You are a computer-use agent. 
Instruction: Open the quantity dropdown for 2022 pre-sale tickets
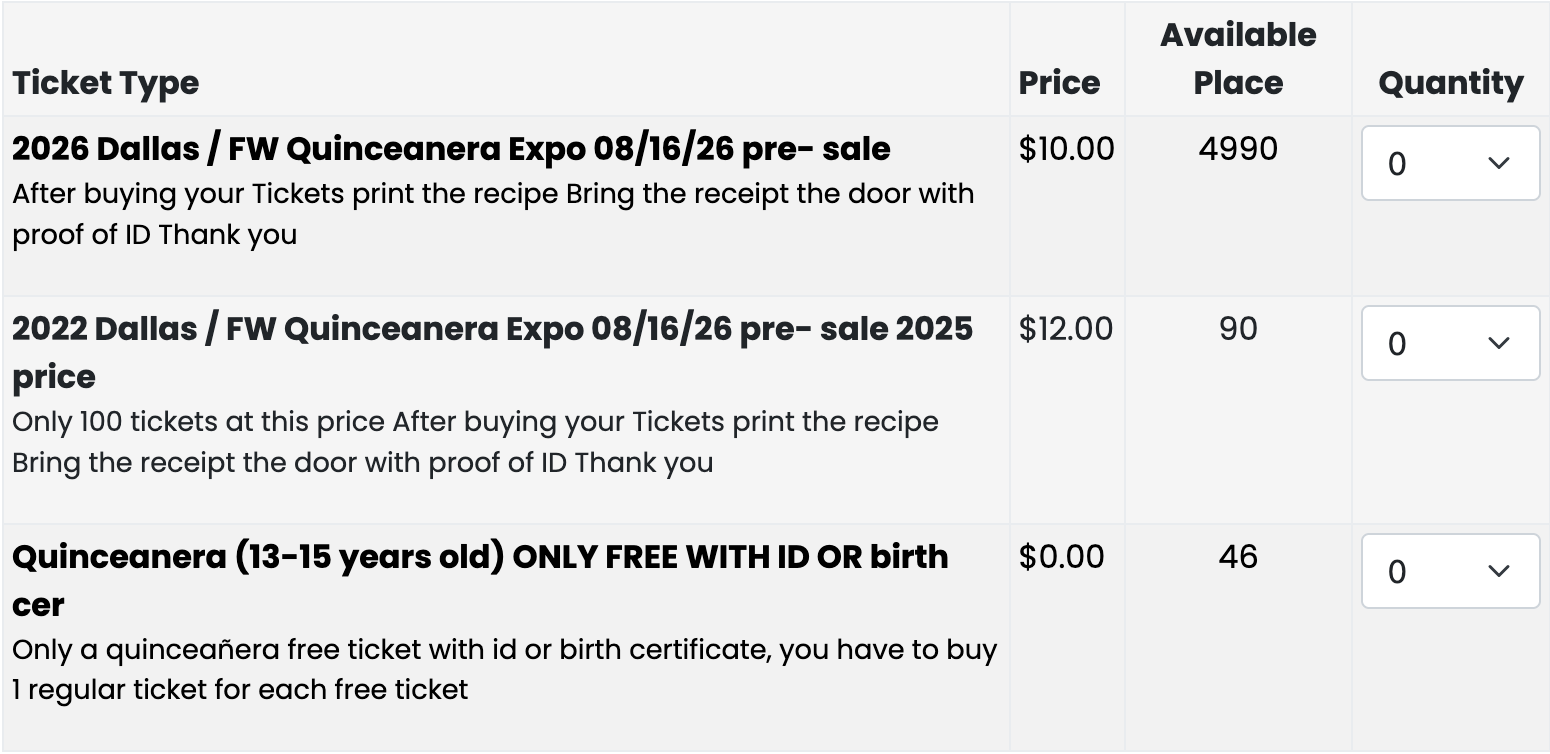[x=1449, y=343]
